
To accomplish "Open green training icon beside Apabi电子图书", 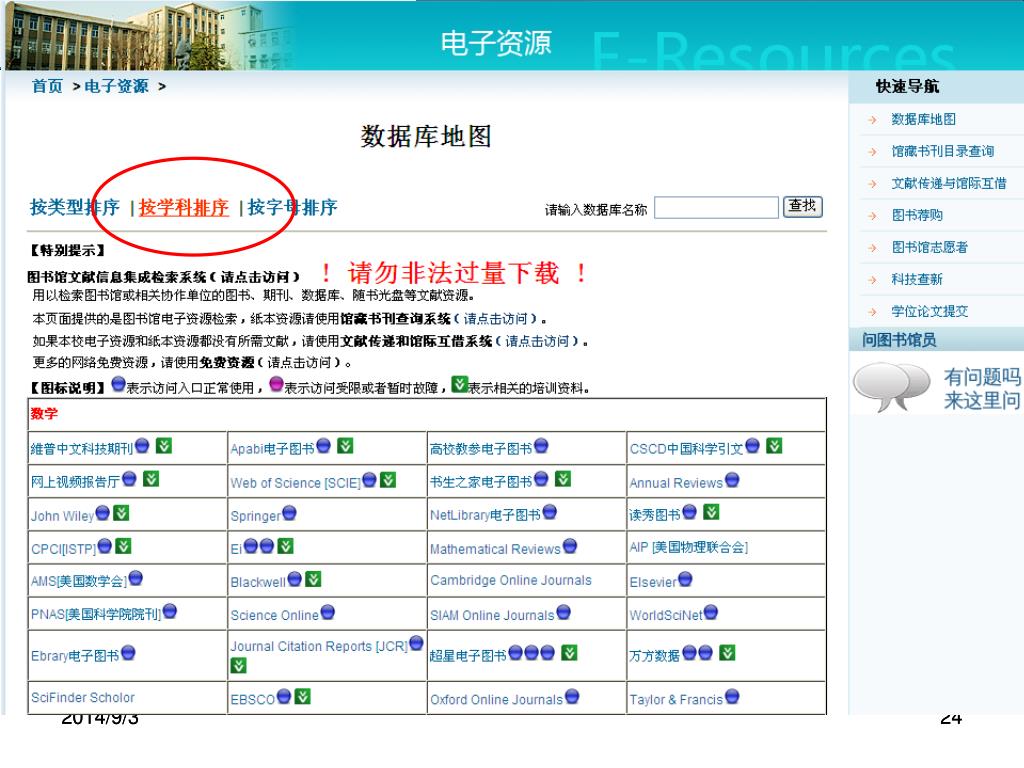I will coord(345,446).
